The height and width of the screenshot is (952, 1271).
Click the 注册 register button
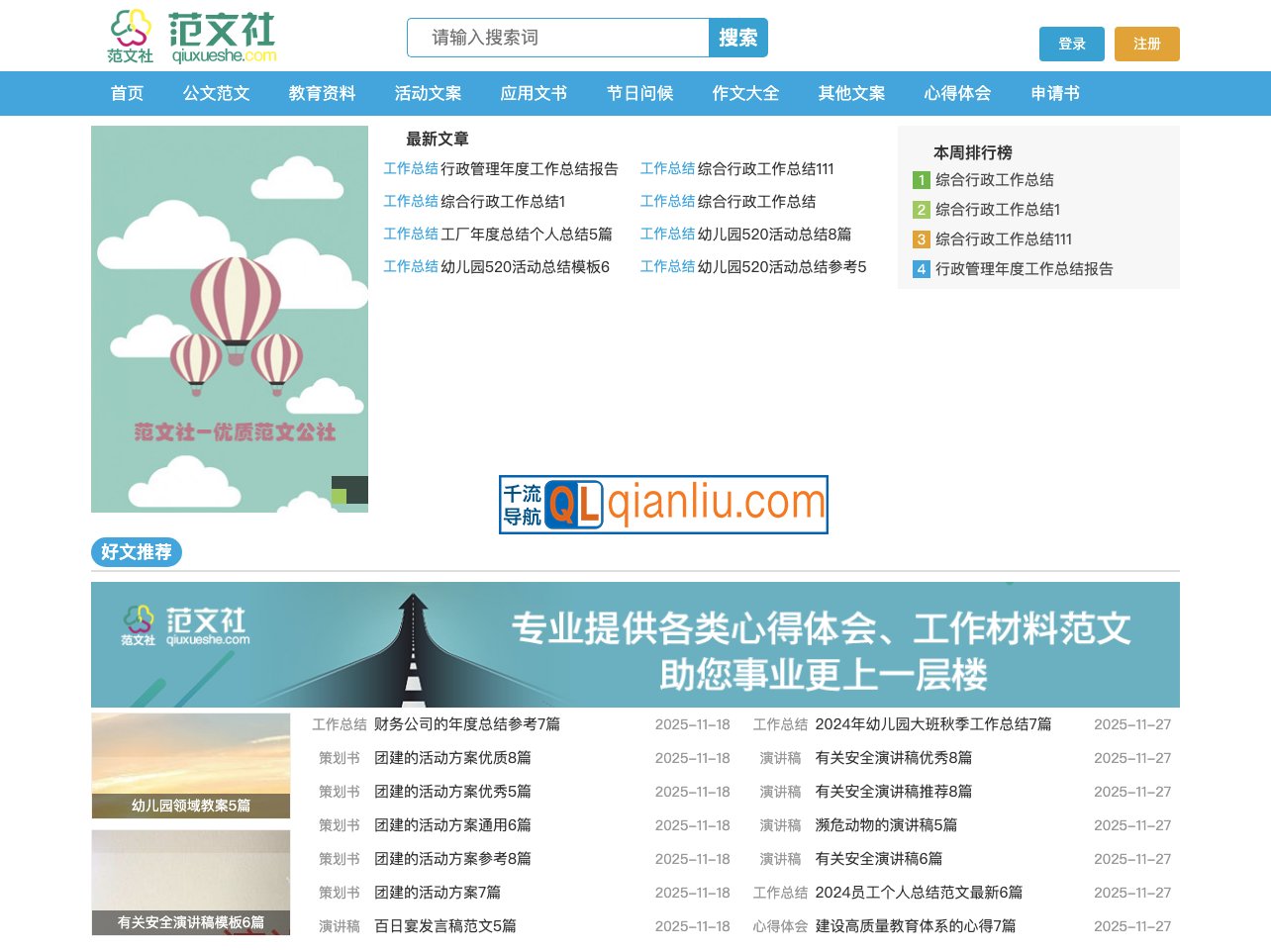tap(1146, 44)
